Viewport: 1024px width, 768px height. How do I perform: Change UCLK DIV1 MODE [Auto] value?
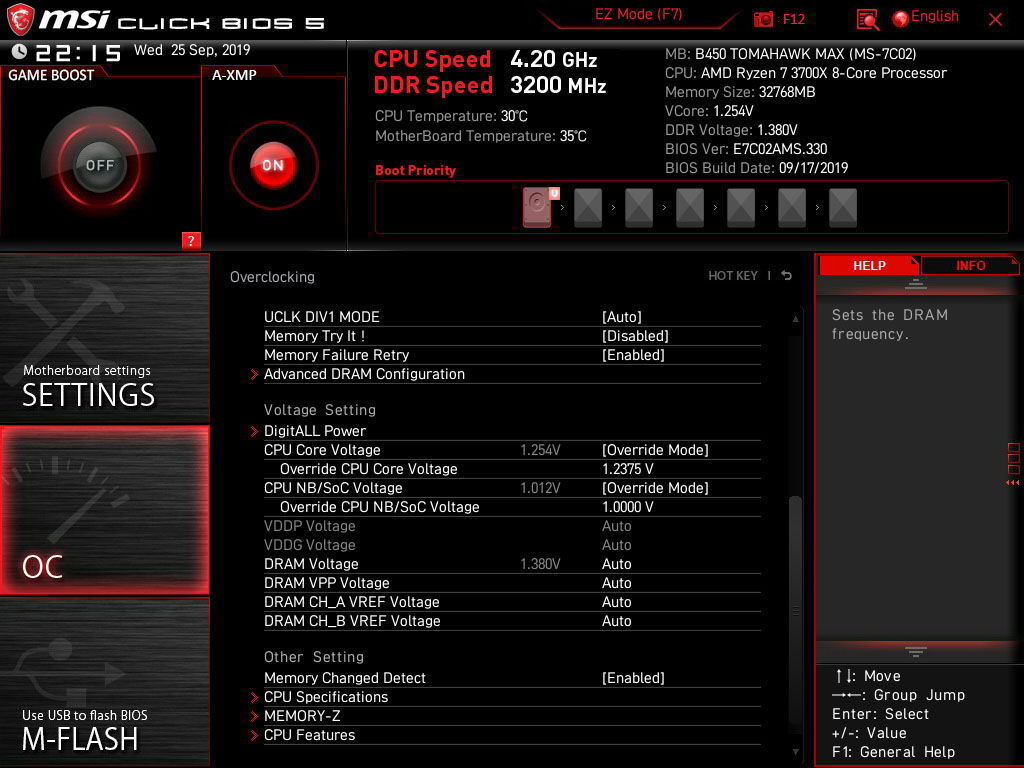pos(622,317)
